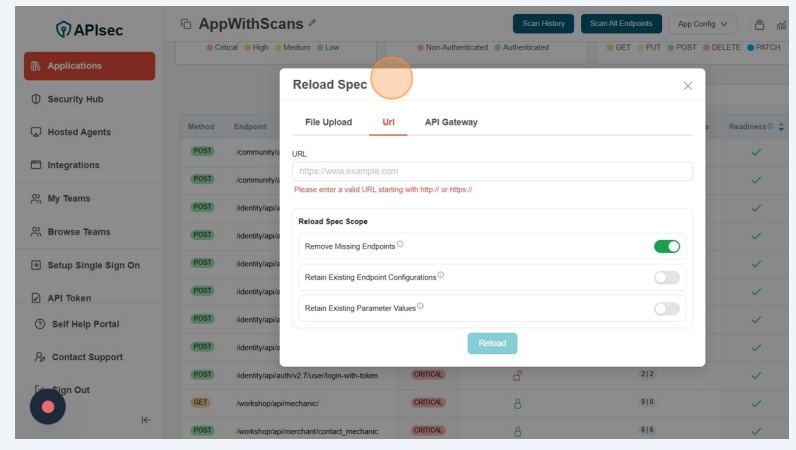796x450 pixels.
Task: Click the Authenticated legend item
Action: click(521, 47)
